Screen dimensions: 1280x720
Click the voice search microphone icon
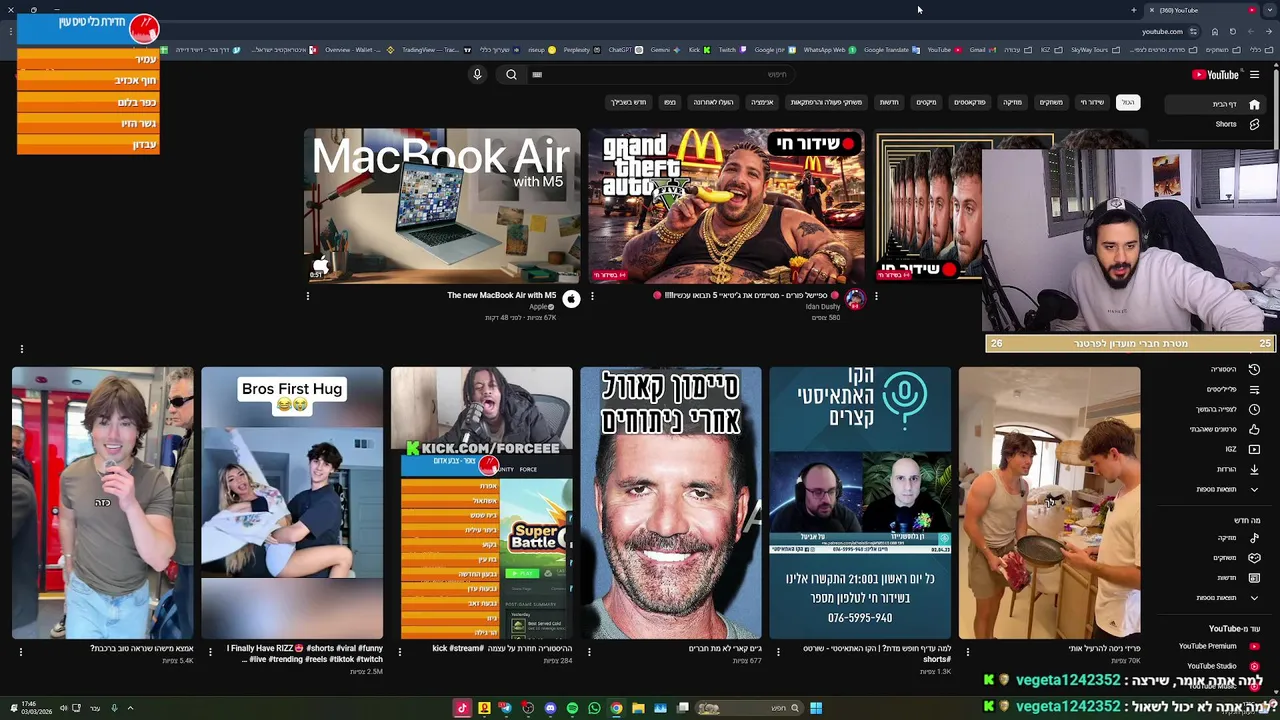477,74
